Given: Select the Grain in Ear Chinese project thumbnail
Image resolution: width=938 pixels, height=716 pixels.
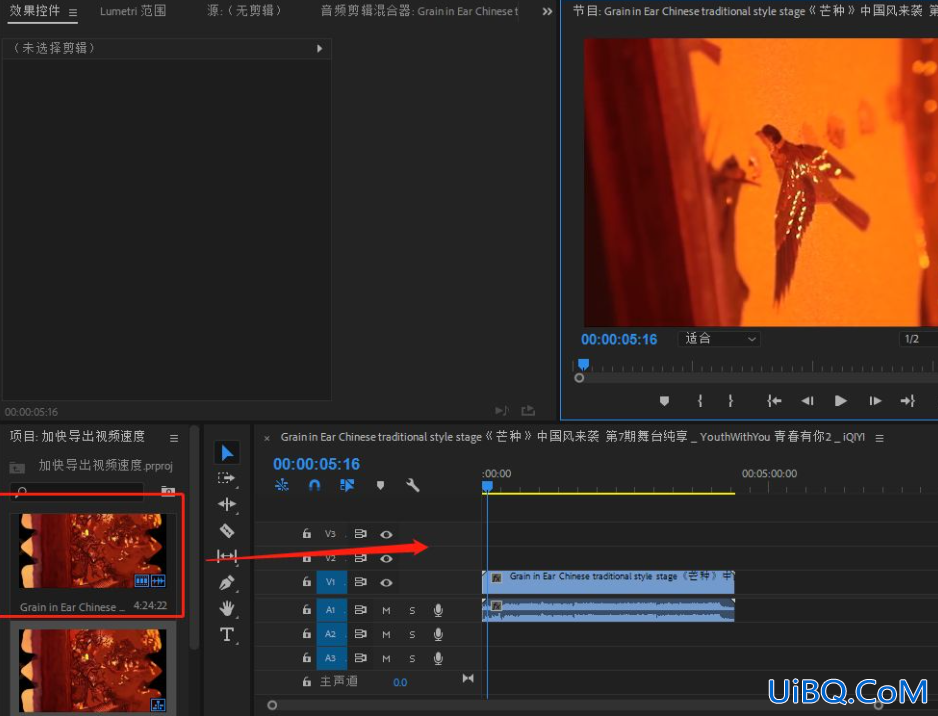Looking at the screenshot, I should pyautogui.click(x=93, y=552).
